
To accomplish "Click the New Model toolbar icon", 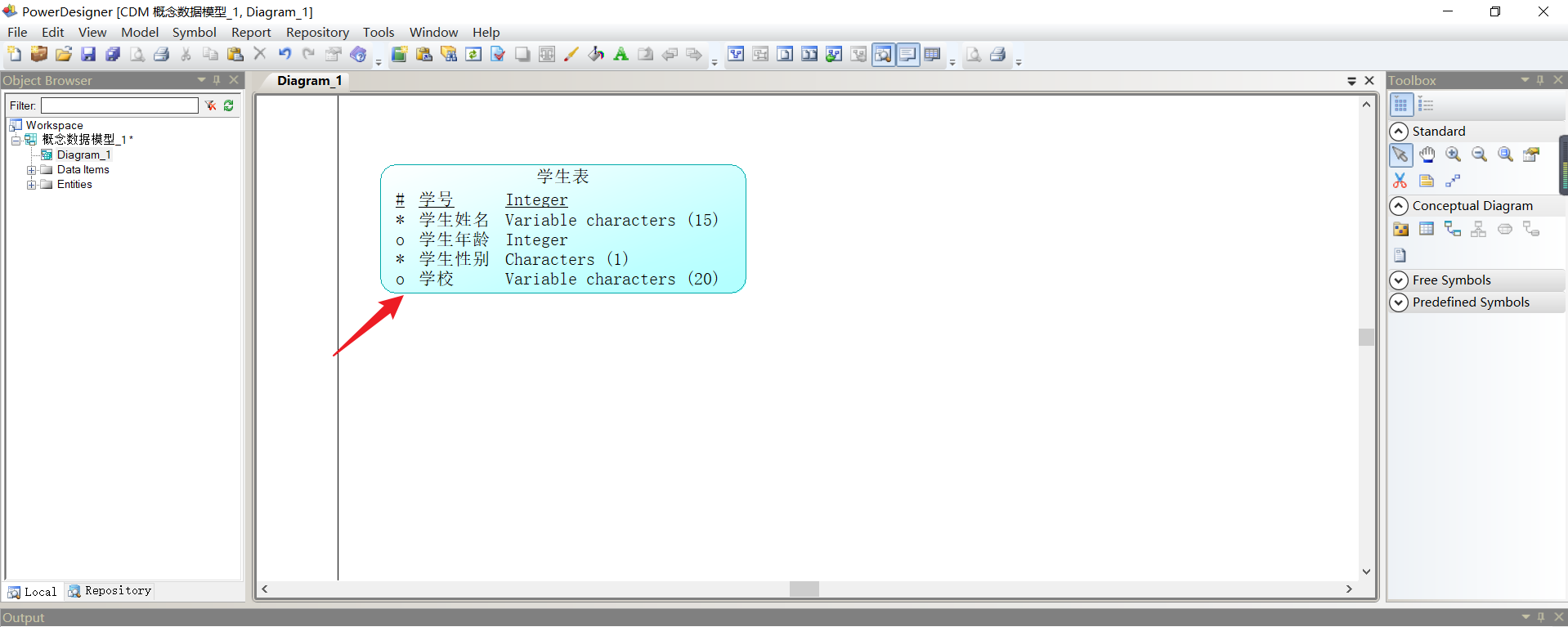I will coord(15,55).
